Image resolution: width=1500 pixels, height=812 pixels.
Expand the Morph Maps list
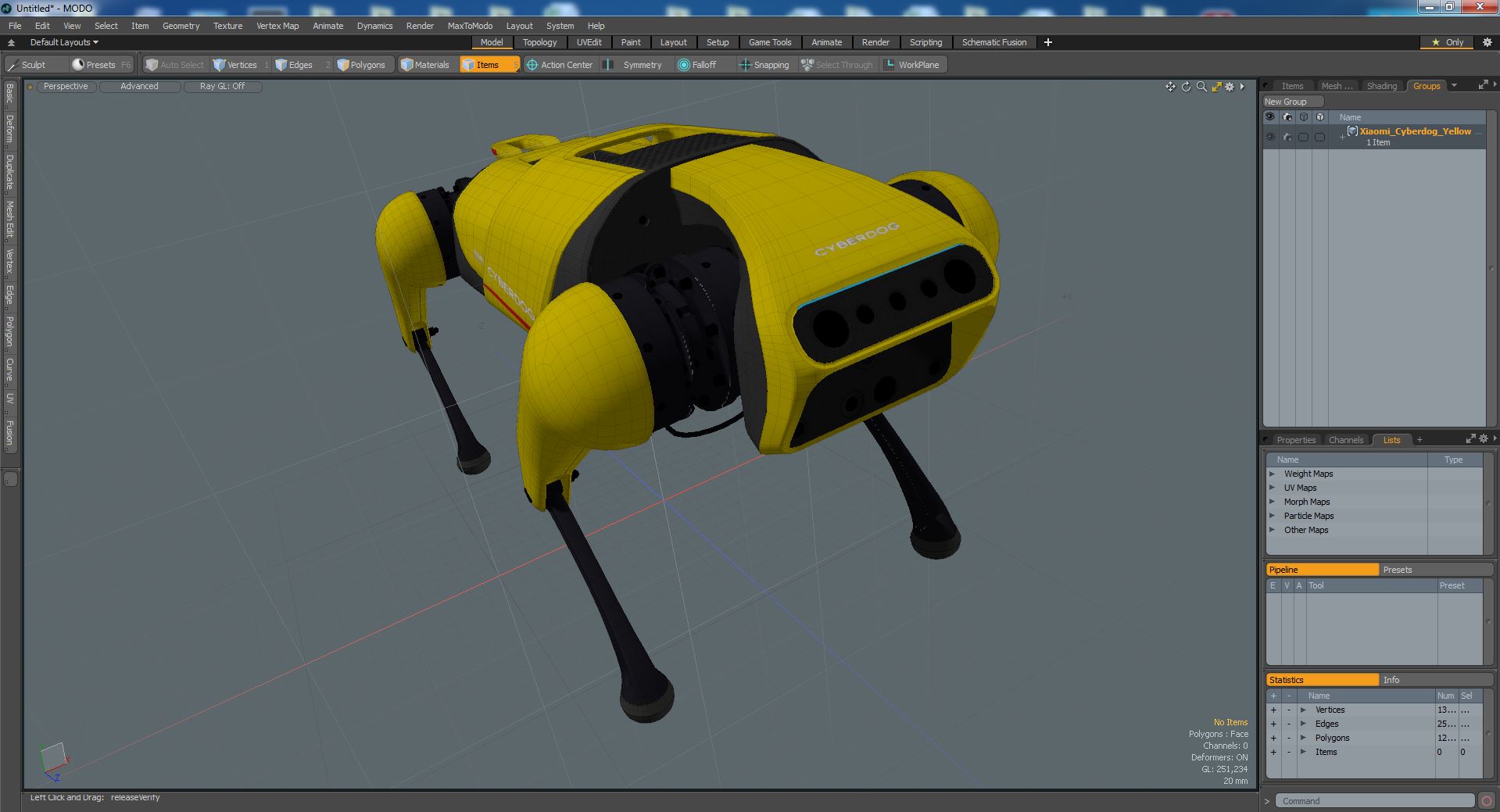pyautogui.click(x=1272, y=502)
